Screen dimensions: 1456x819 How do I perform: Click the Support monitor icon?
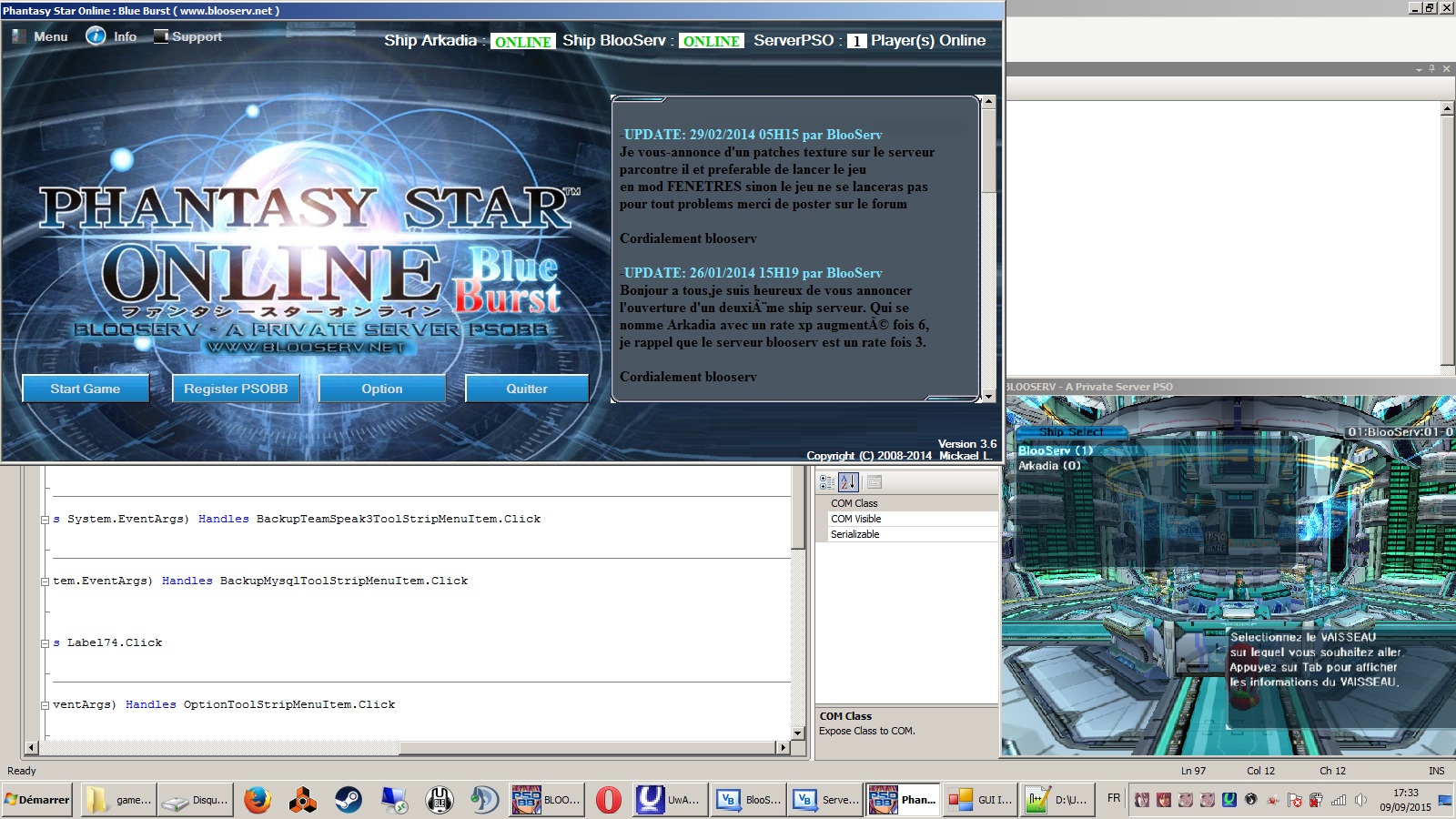(x=161, y=36)
